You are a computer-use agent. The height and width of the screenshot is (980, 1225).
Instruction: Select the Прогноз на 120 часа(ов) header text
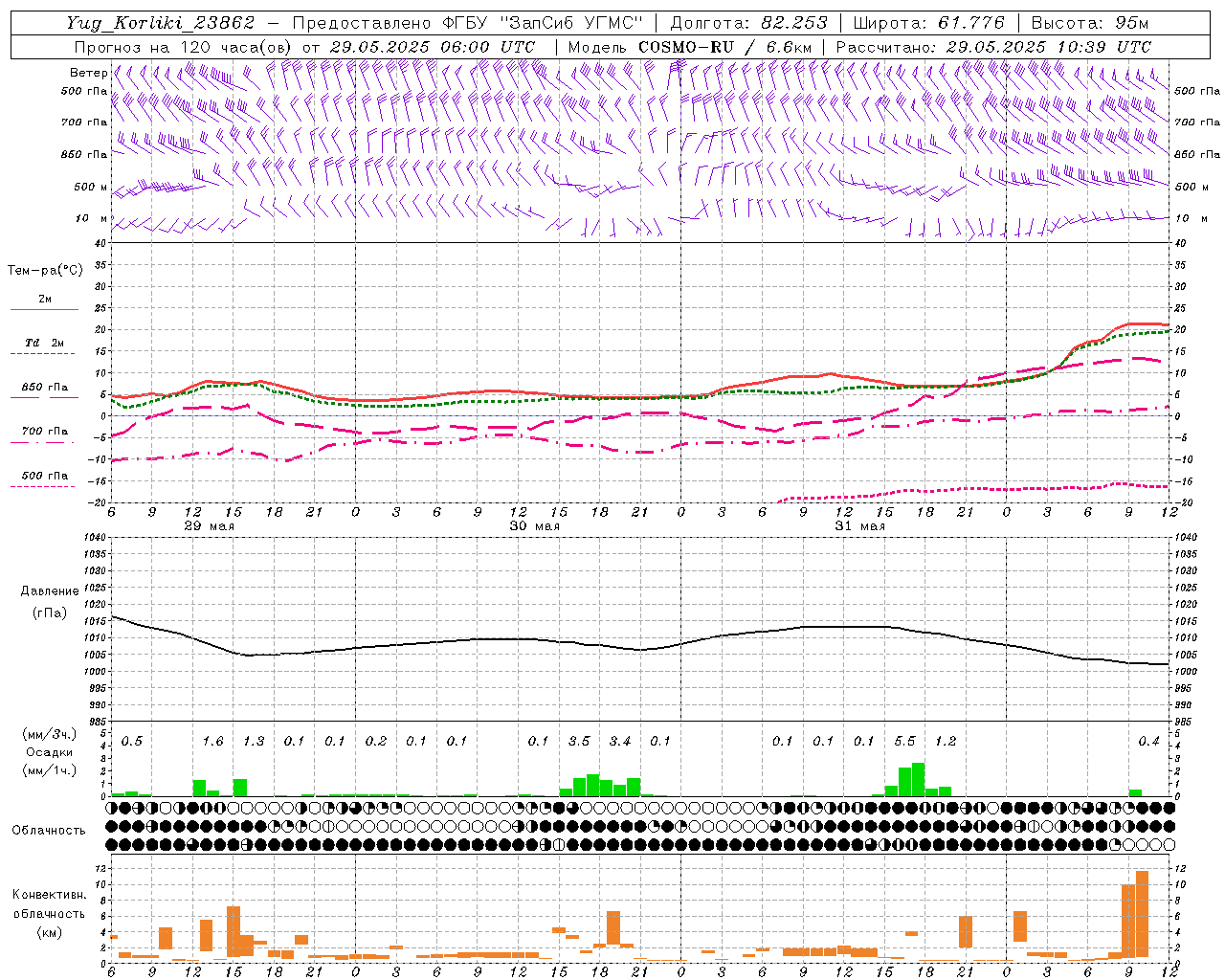pos(184,47)
